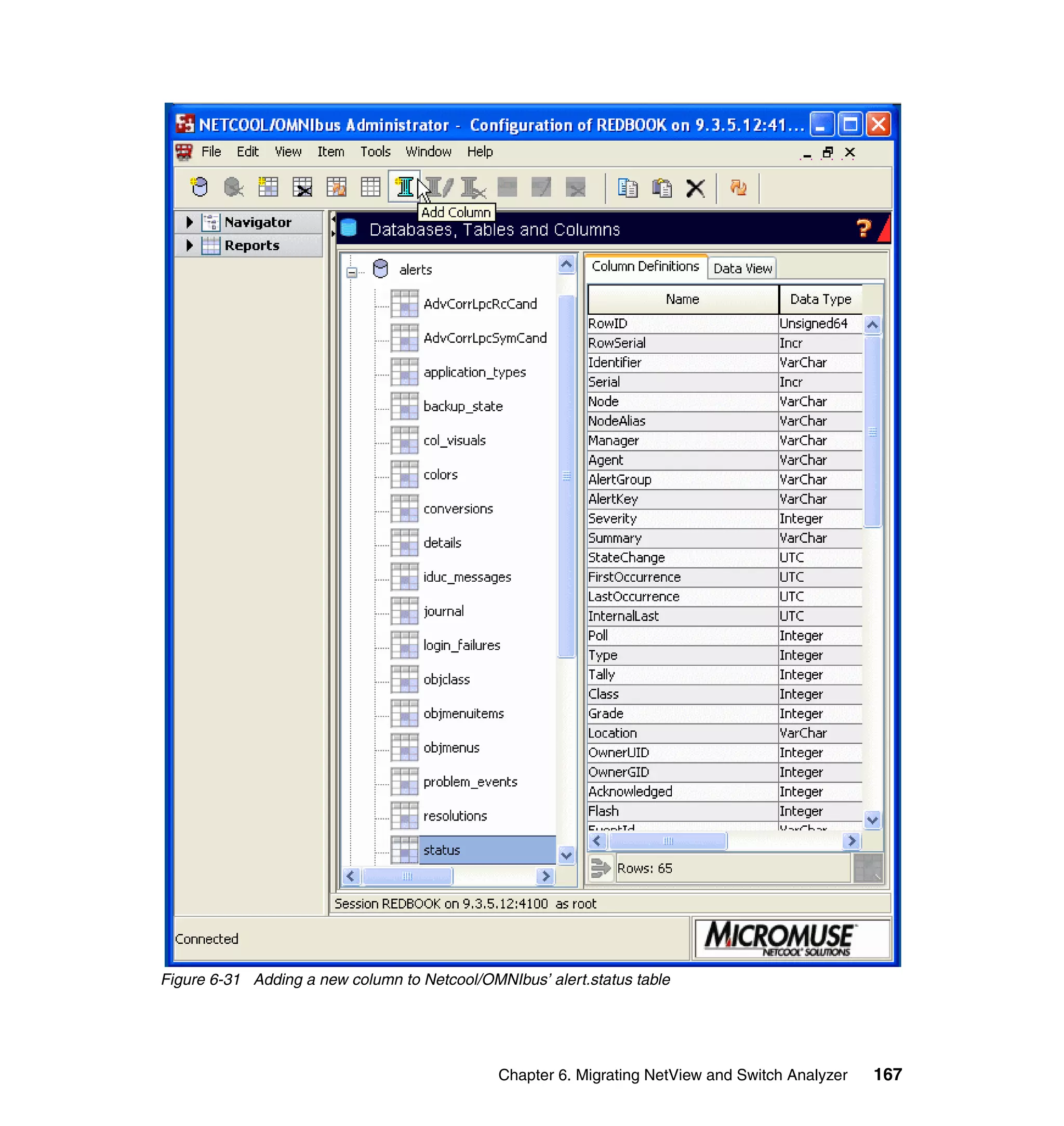This screenshot has width=1064, height=1126.
Task: Select the FirstOccurrence column row
Action: (725, 577)
